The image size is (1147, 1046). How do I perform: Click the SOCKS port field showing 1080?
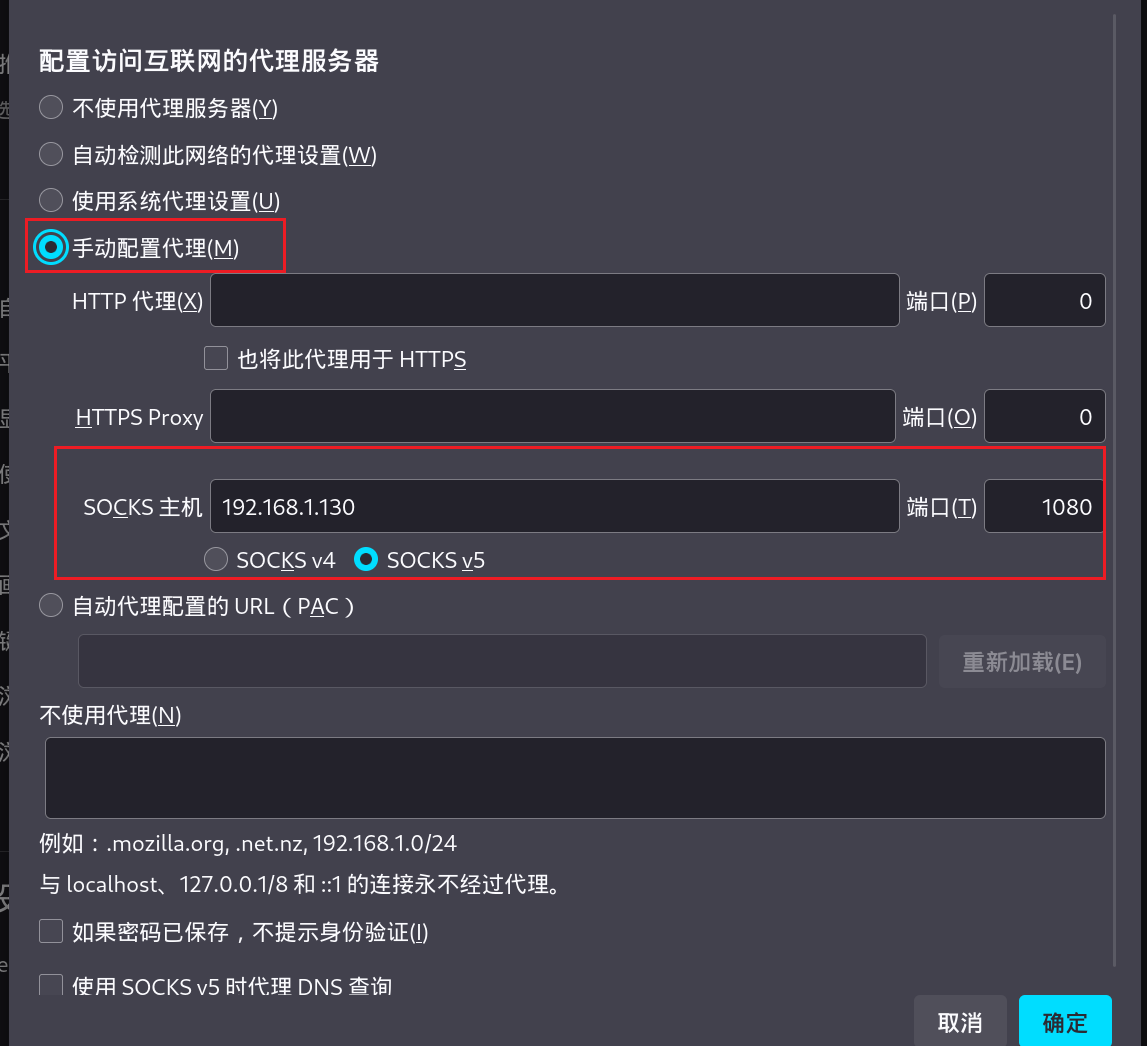(x=1044, y=507)
